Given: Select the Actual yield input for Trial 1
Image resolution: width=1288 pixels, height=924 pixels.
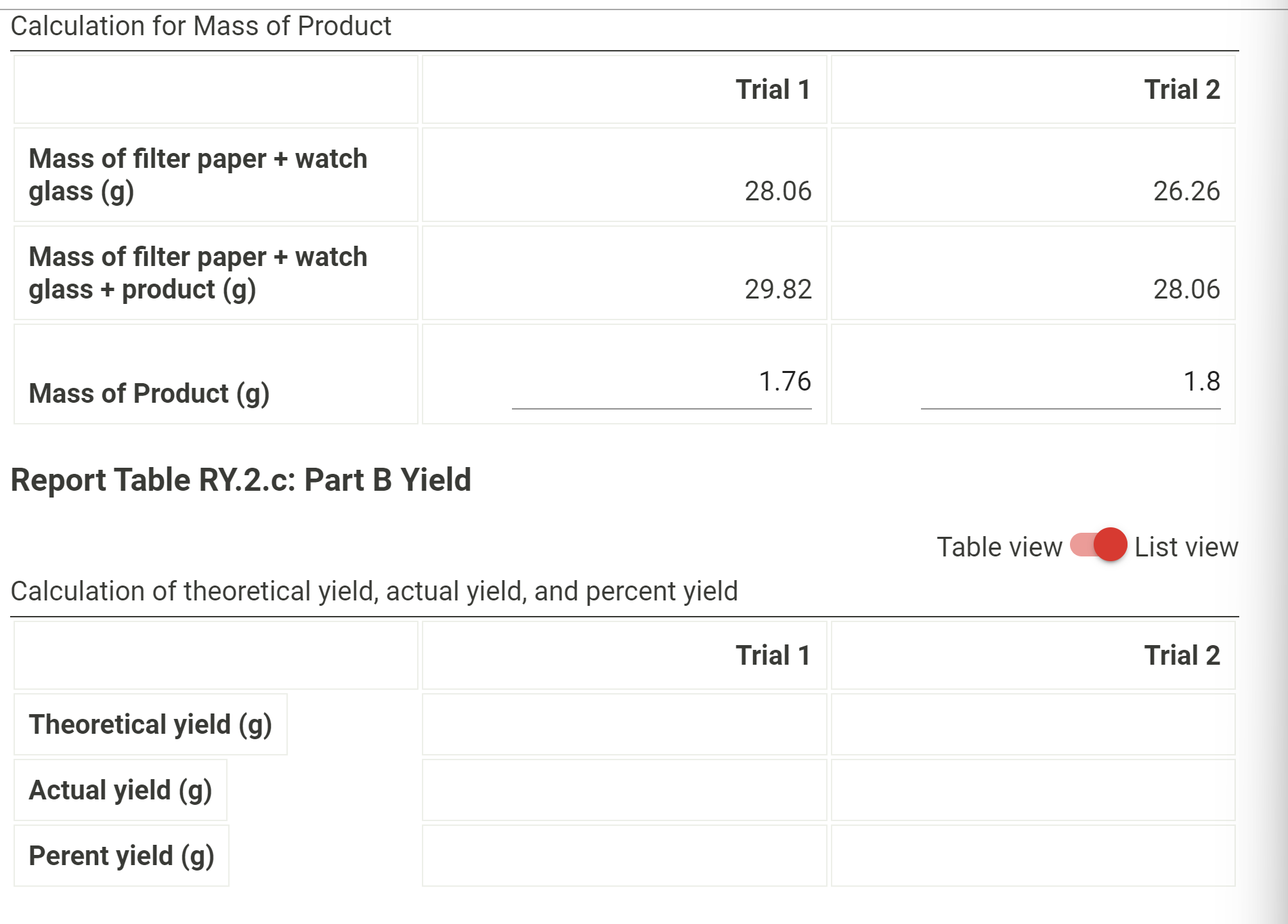Looking at the screenshot, I should [x=623, y=789].
